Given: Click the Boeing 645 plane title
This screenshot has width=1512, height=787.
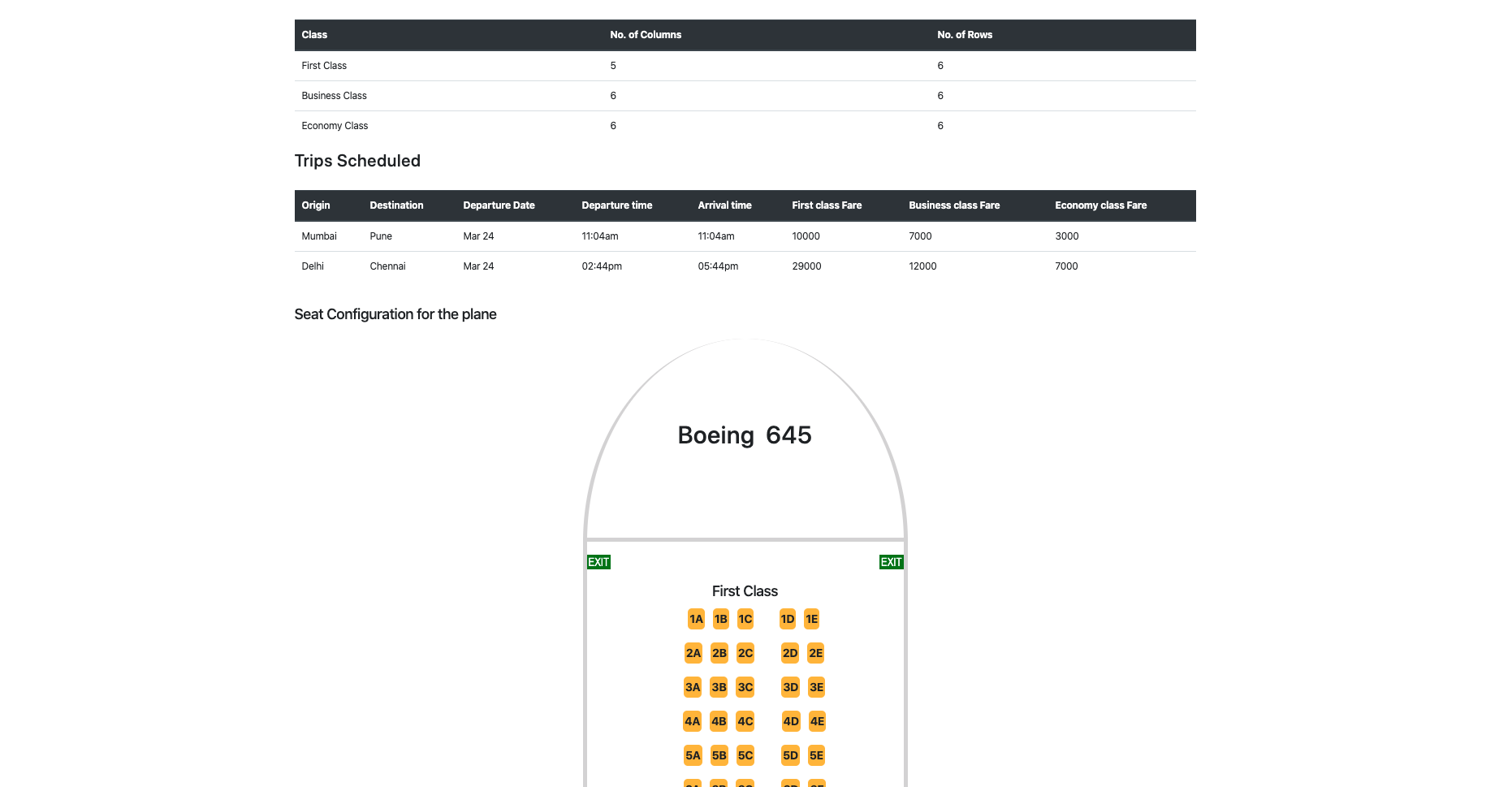Looking at the screenshot, I should [744, 435].
